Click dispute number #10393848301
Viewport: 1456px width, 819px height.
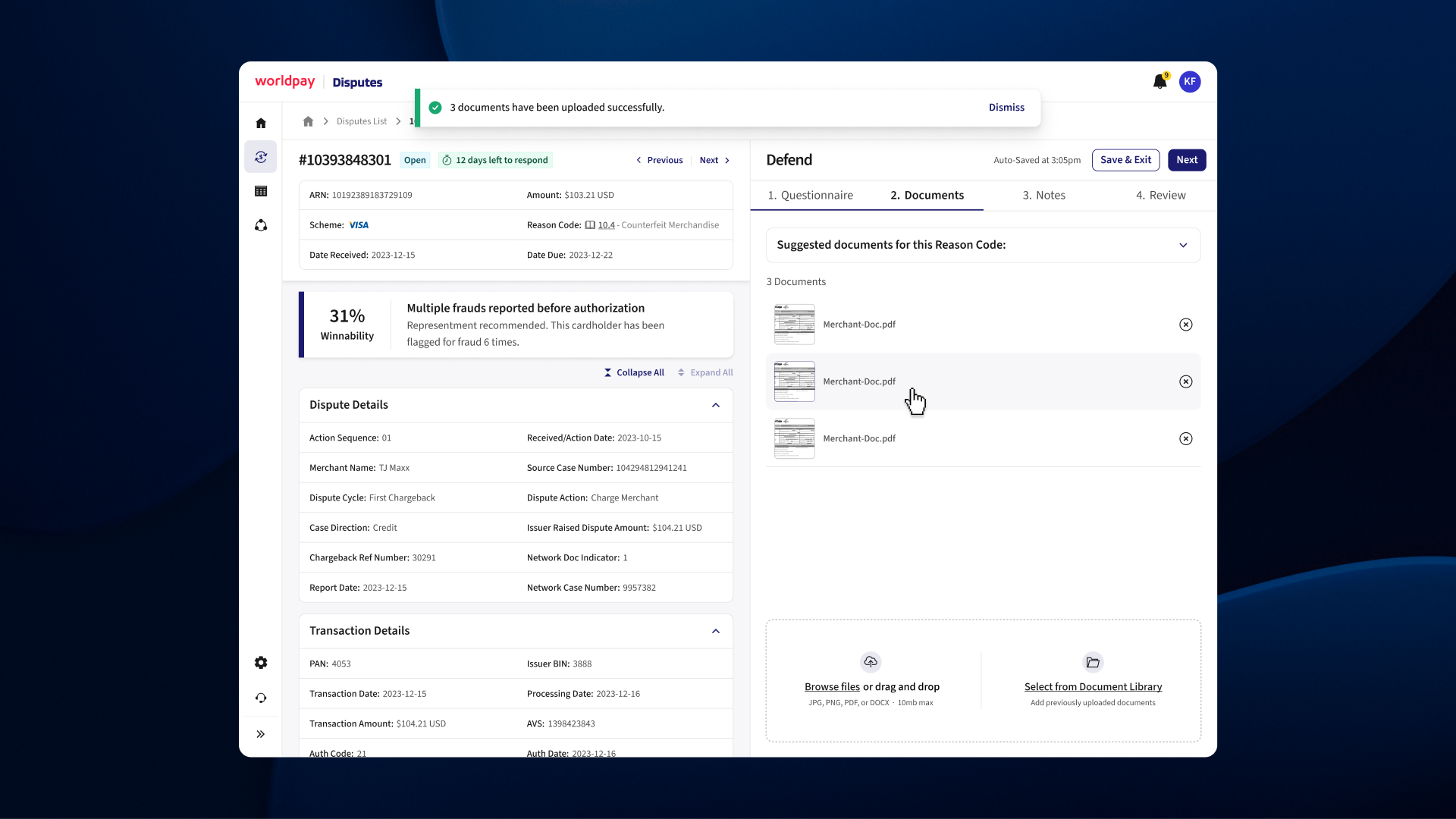345,160
